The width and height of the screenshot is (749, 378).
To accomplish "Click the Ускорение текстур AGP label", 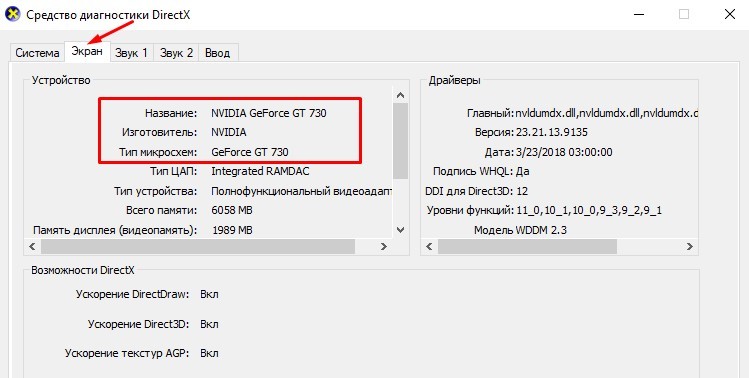I will pyautogui.click(x=127, y=354).
